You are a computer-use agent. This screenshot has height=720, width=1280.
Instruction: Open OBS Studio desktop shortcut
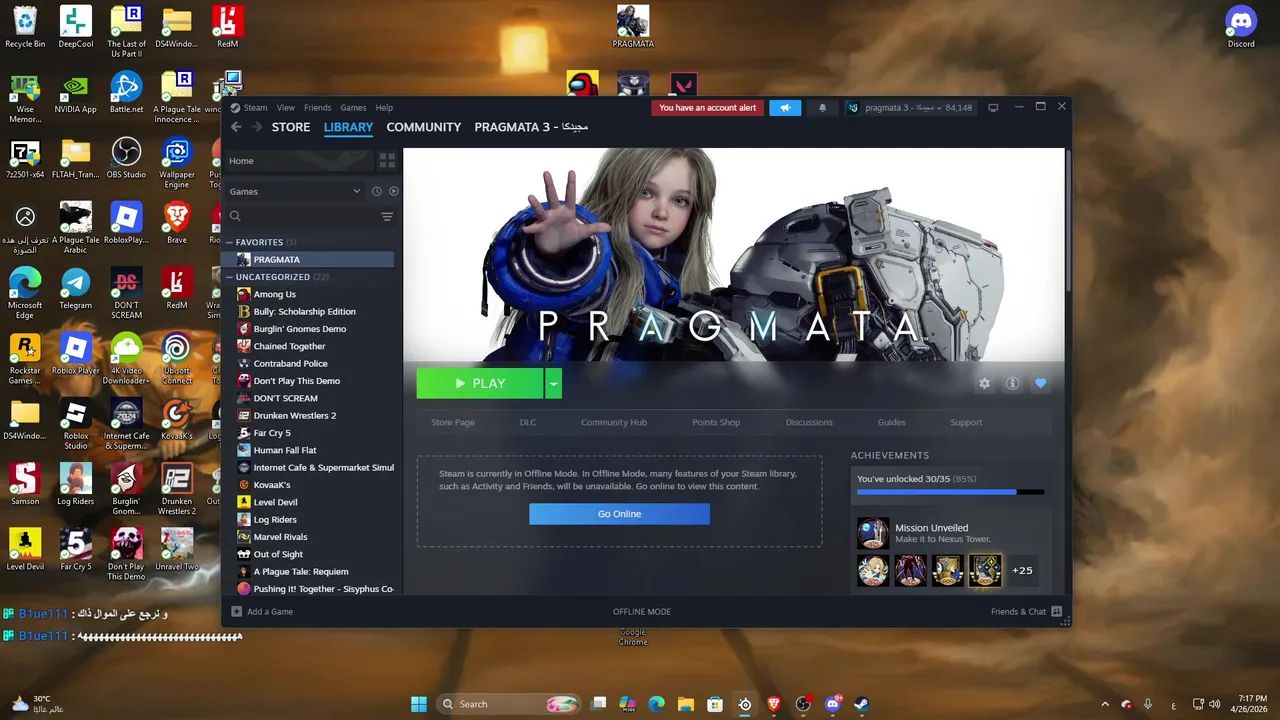tap(126, 159)
